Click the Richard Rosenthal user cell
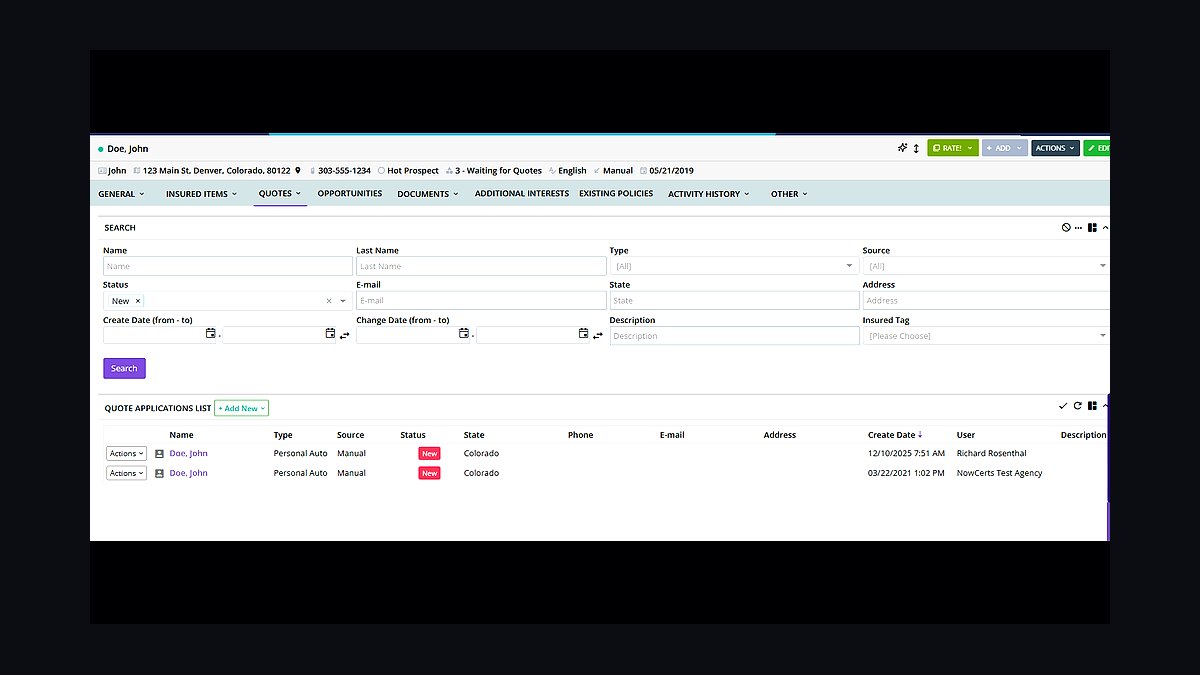This screenshot has height=675, width=1200. click(x=992, y=454)
